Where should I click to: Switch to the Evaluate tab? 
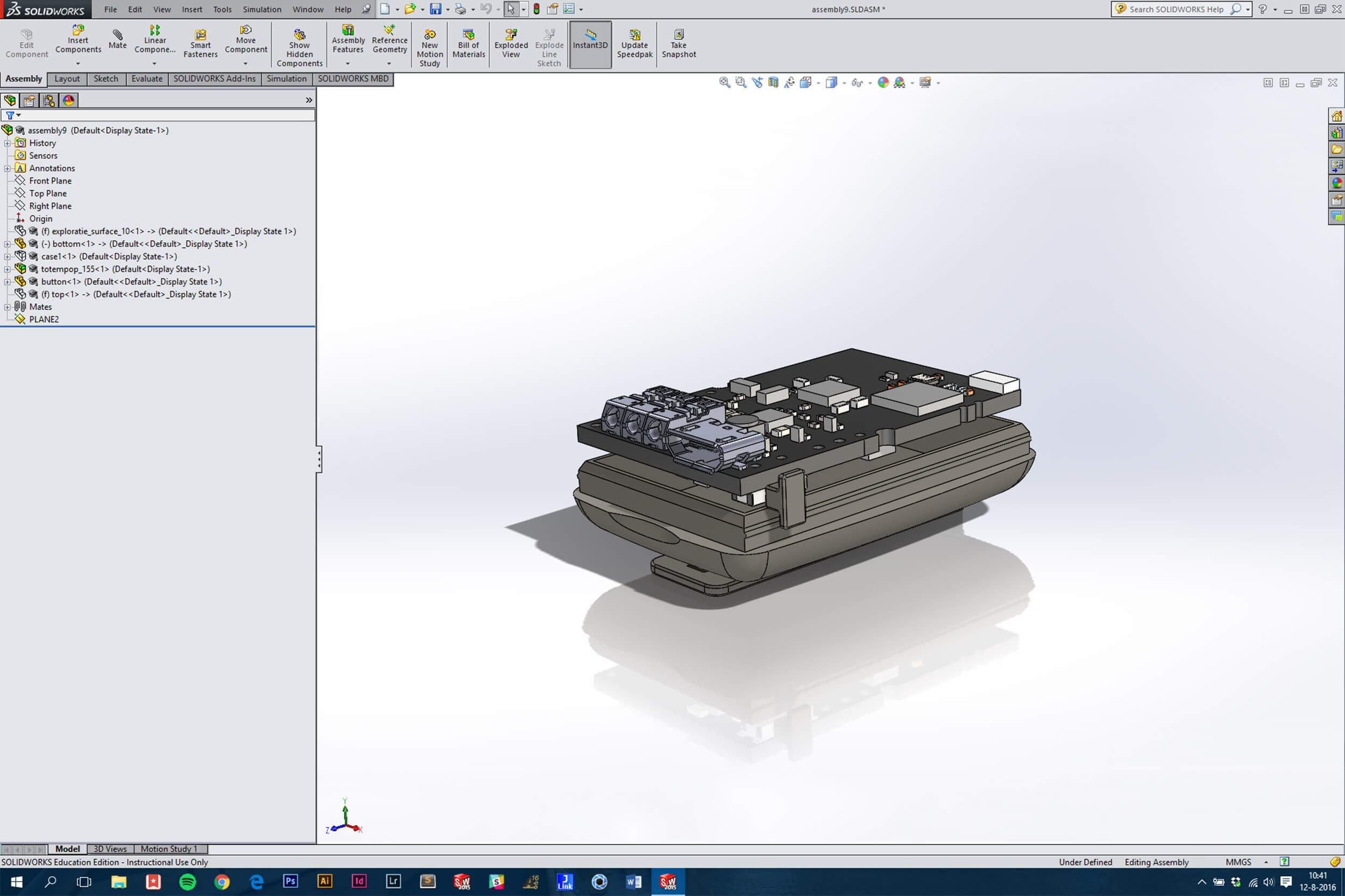click(147, 79)
